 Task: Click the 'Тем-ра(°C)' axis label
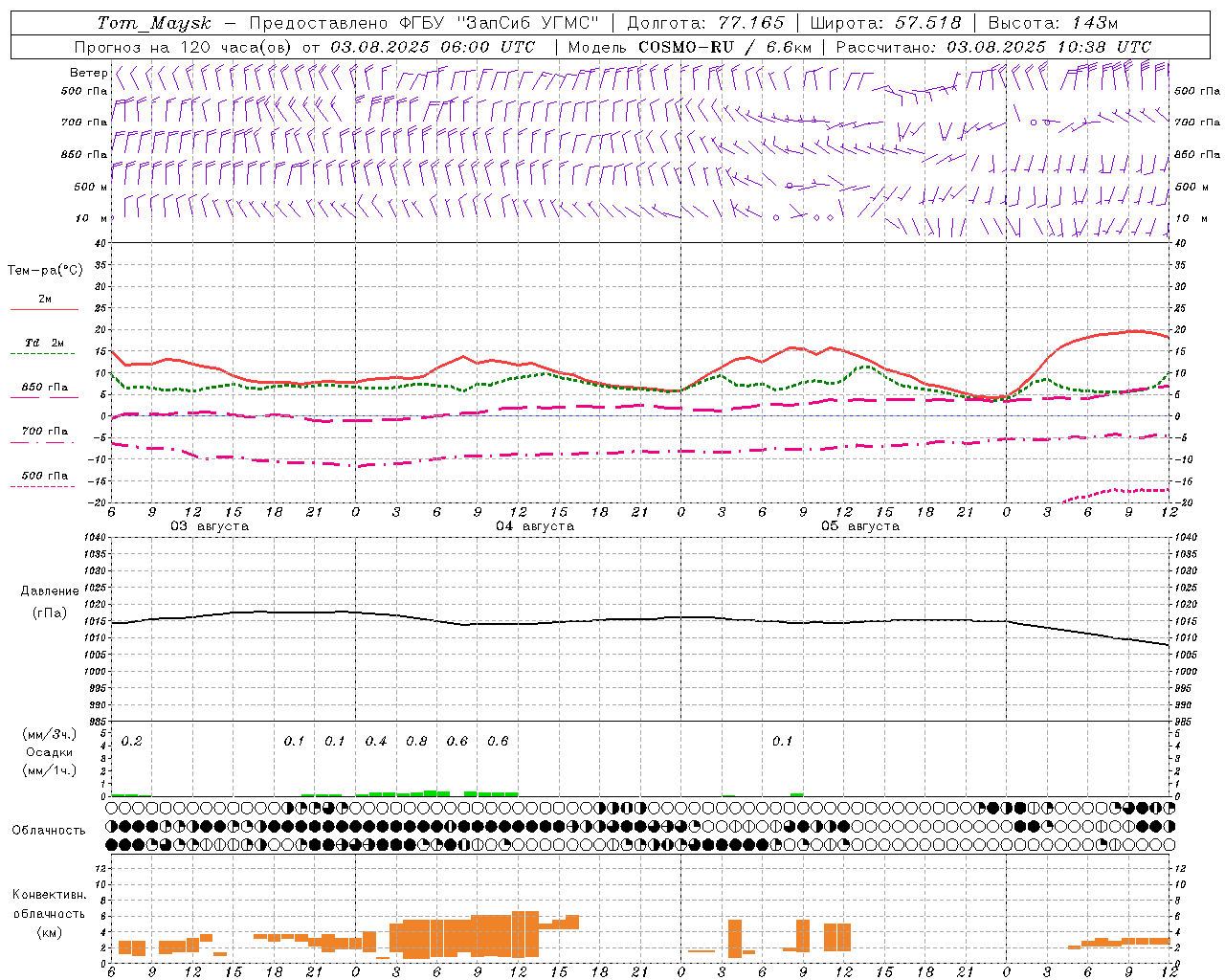pyautogui.click(x=45, y=271)
